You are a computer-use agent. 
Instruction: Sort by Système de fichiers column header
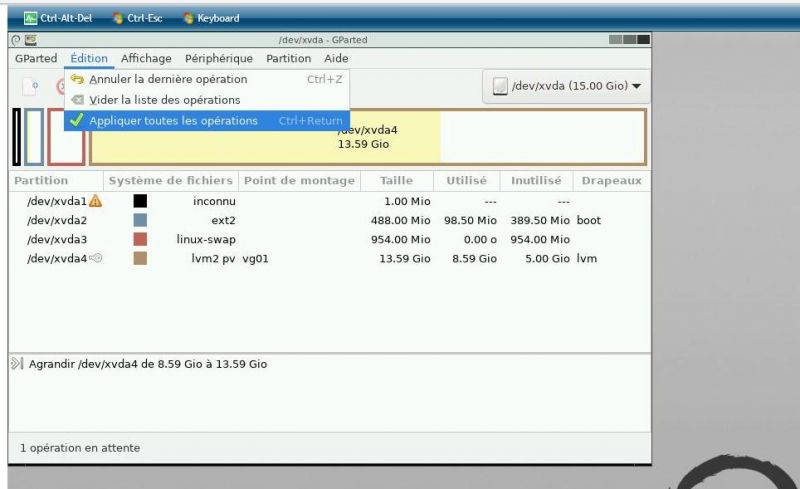[170, 181]
